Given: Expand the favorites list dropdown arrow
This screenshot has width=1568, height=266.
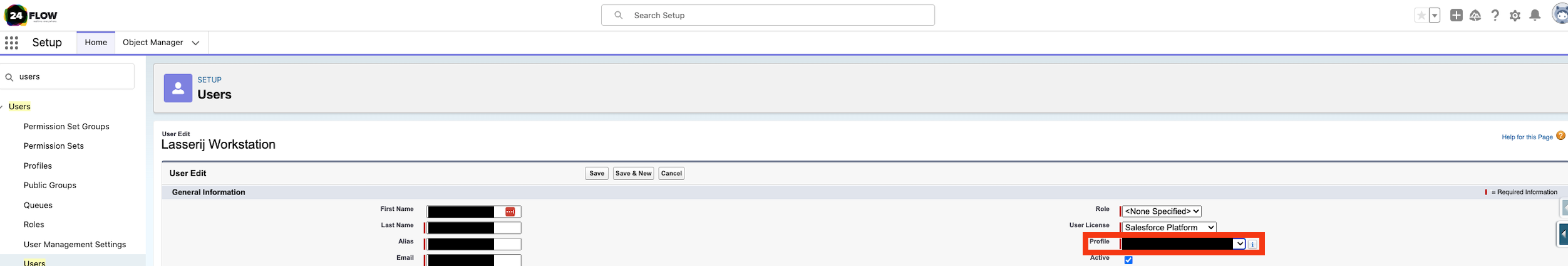Looking at the screenshot, I should click(x=1435, y=16).
